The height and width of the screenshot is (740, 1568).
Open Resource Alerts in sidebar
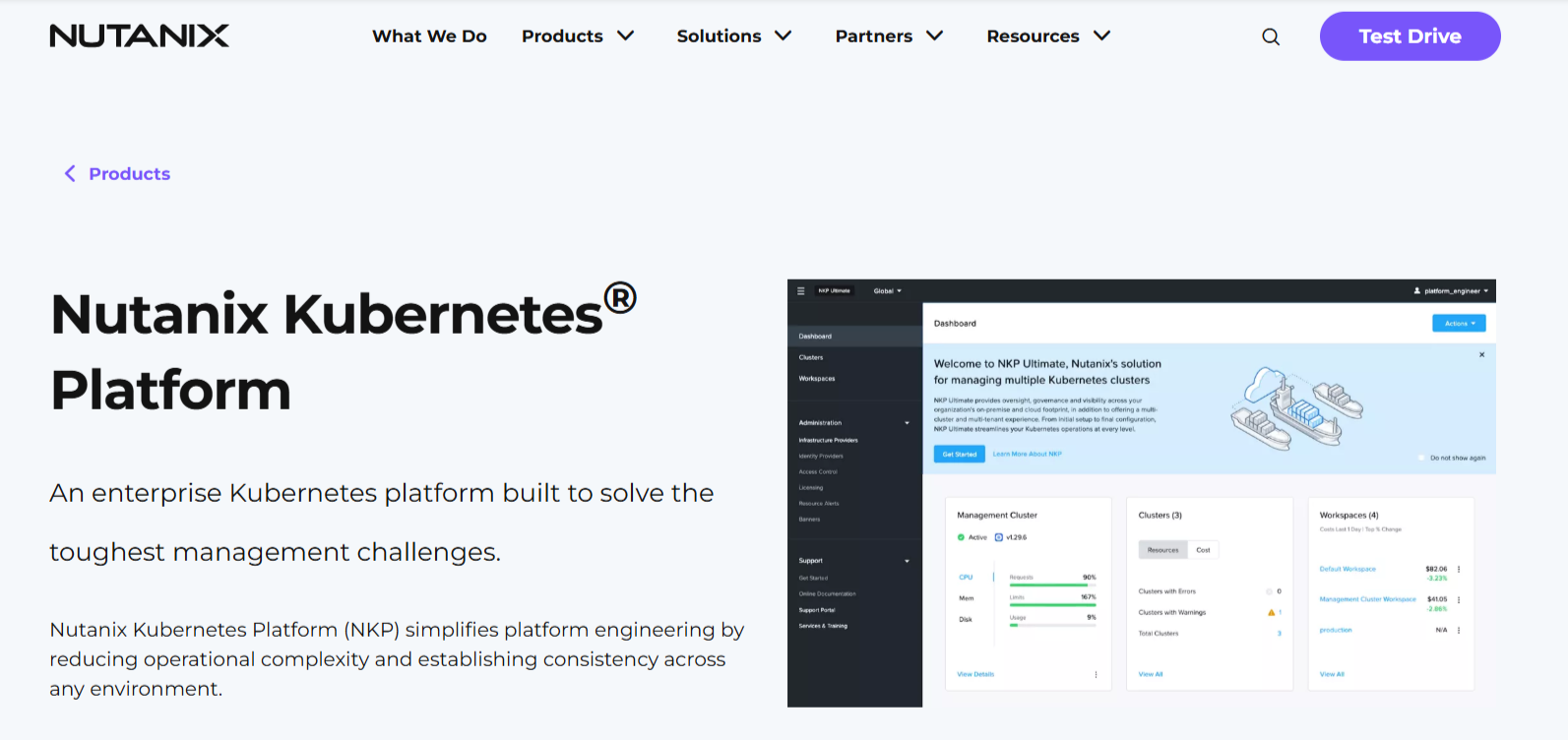(x=819, y=503)
